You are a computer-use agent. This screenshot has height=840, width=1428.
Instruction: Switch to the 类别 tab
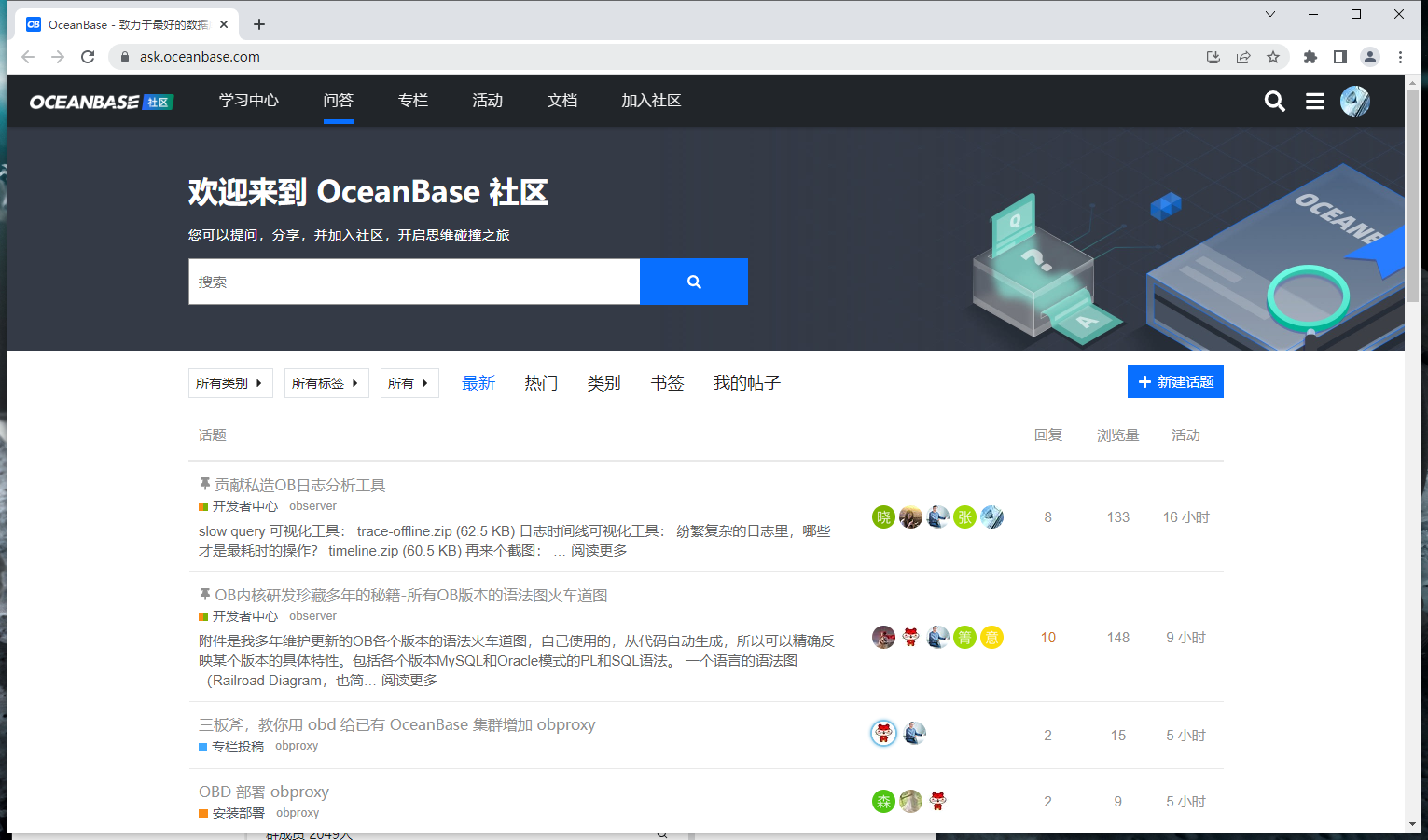pyautogui.click(x=603, y=383)
